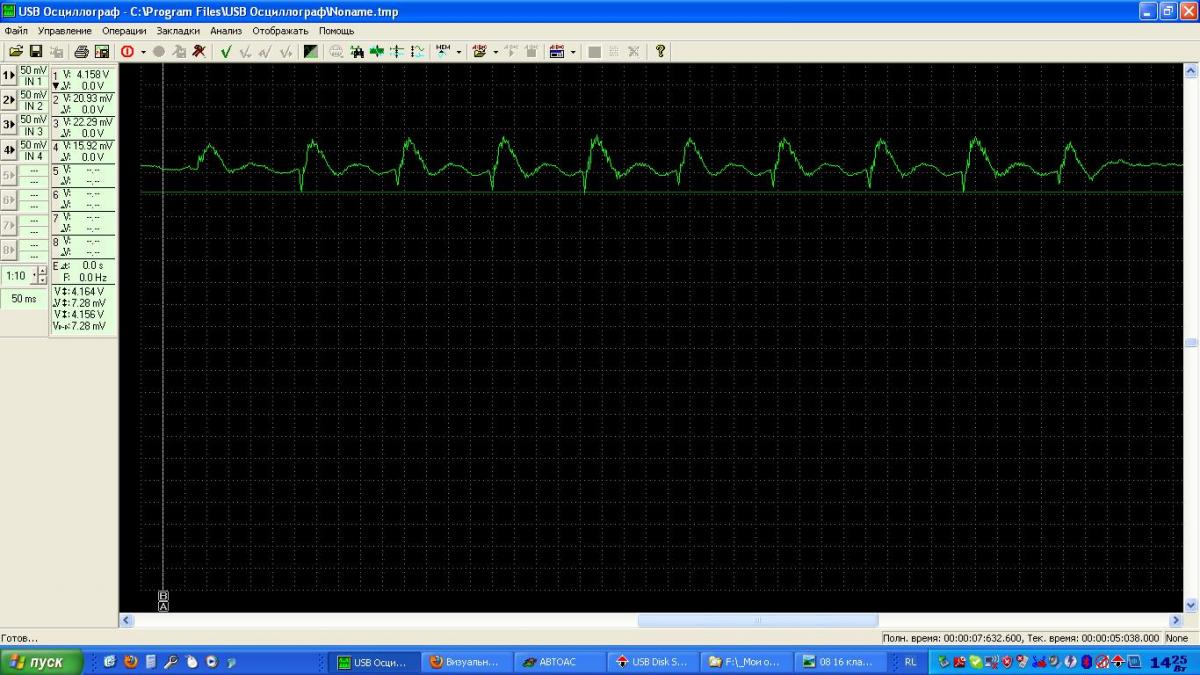Click channel 2 reading 20.93 mV
Screen dimensions: 1200x675
93,98
